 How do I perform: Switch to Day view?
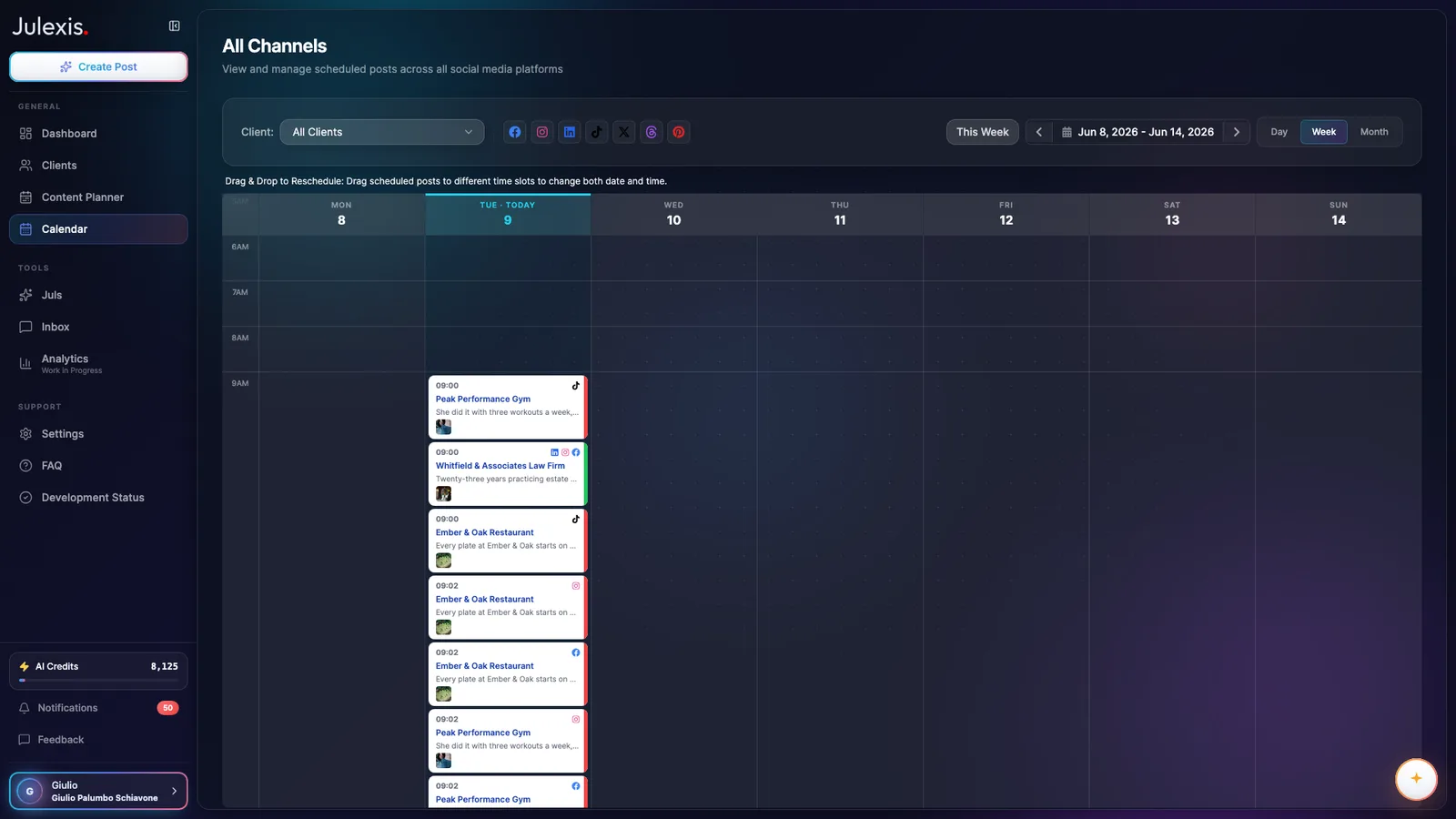[x=1279, y=132]
